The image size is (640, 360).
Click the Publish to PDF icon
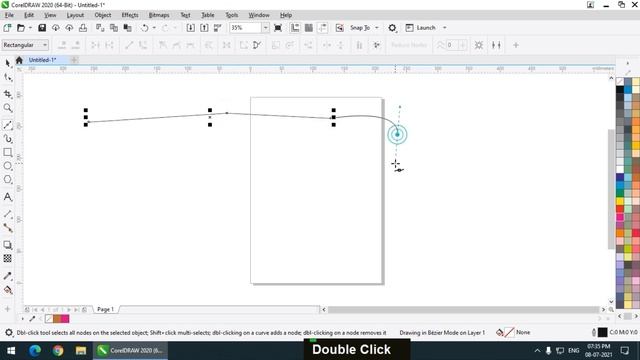click(218, 28)
